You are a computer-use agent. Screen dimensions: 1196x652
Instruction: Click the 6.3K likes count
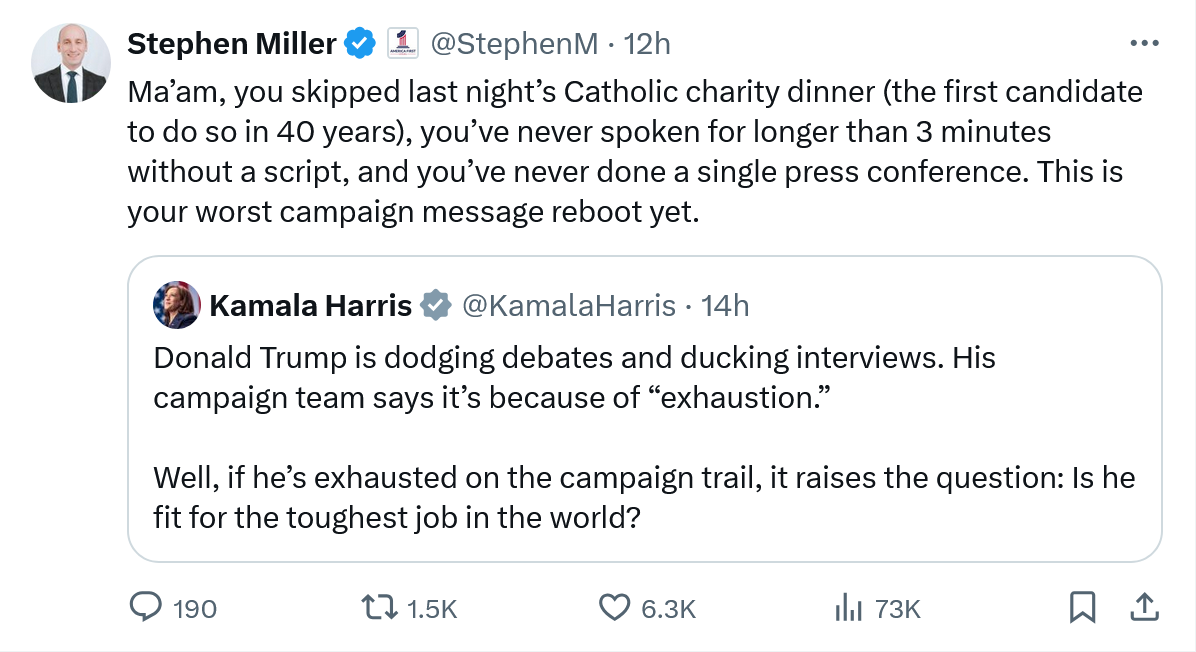pos(668,608)
